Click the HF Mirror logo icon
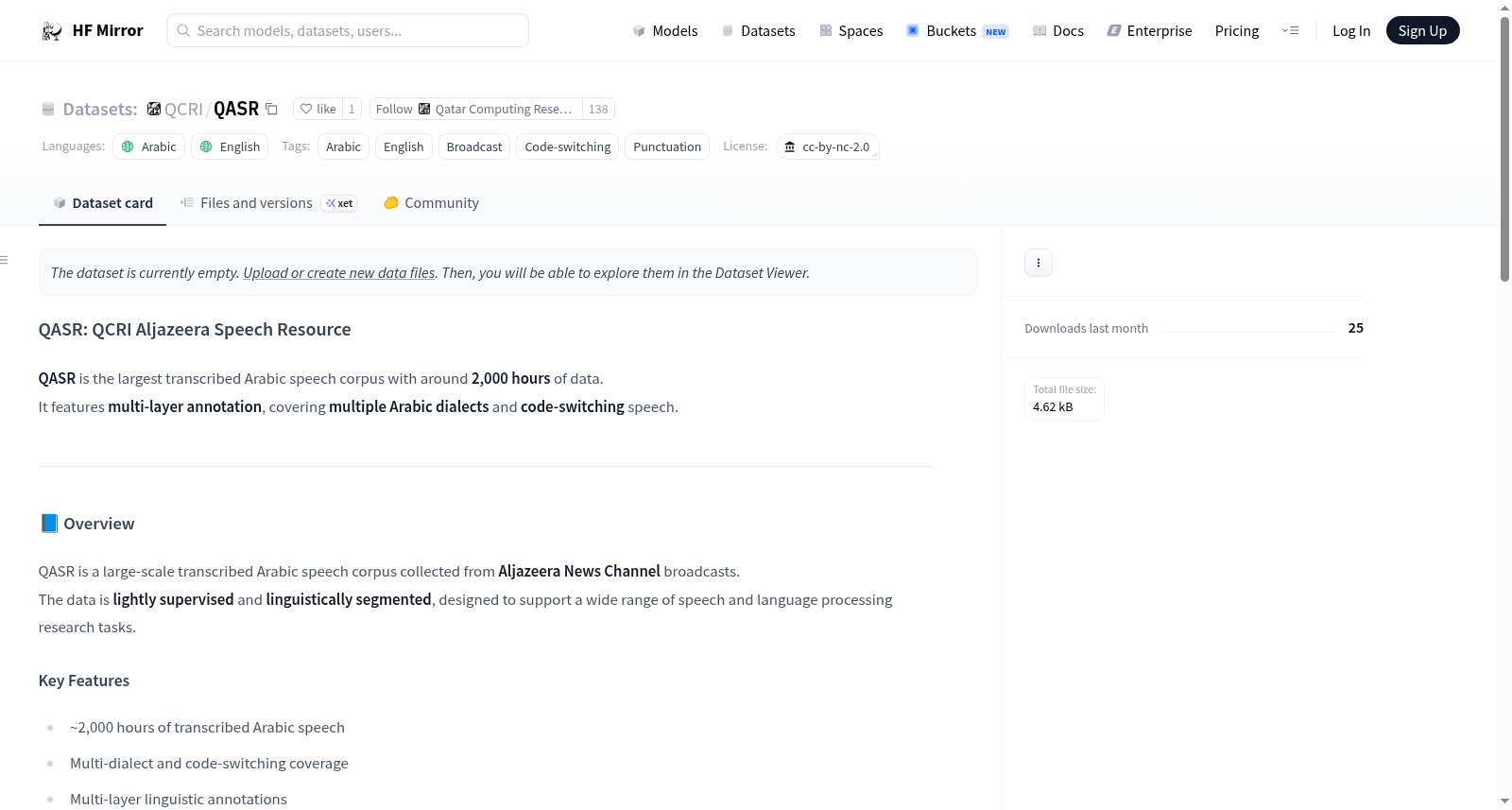Screen dimensions: 1512x810 [x=52, y=31]
